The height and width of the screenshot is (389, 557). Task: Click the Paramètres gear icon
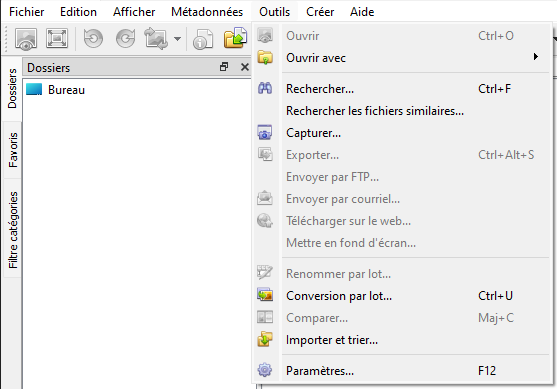click(x=265, y=370)
